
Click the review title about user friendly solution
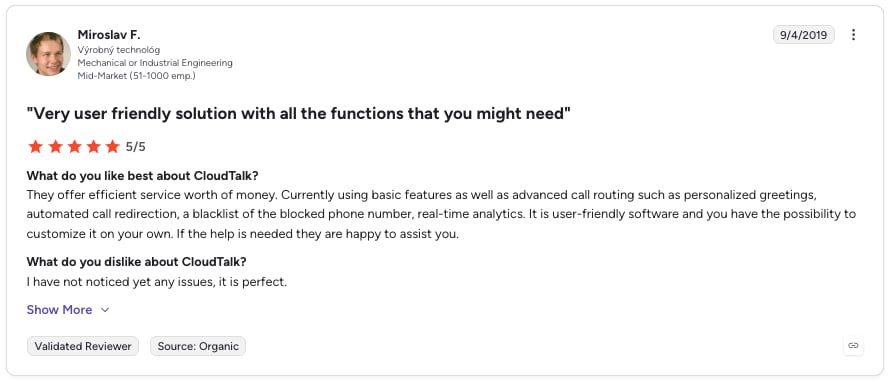(x=299, y=114)
